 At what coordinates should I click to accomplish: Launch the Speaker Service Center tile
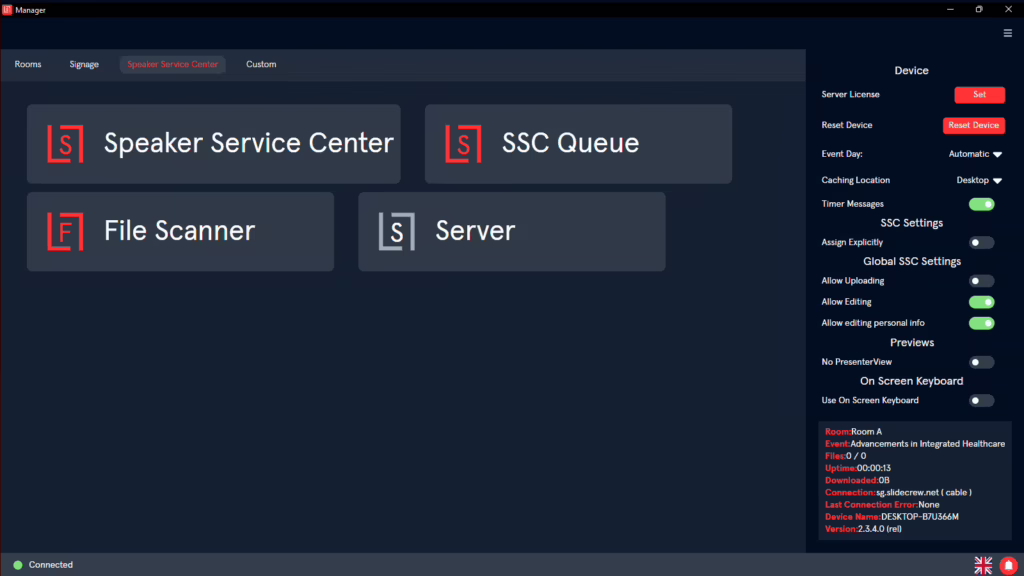tap(214, 144)
